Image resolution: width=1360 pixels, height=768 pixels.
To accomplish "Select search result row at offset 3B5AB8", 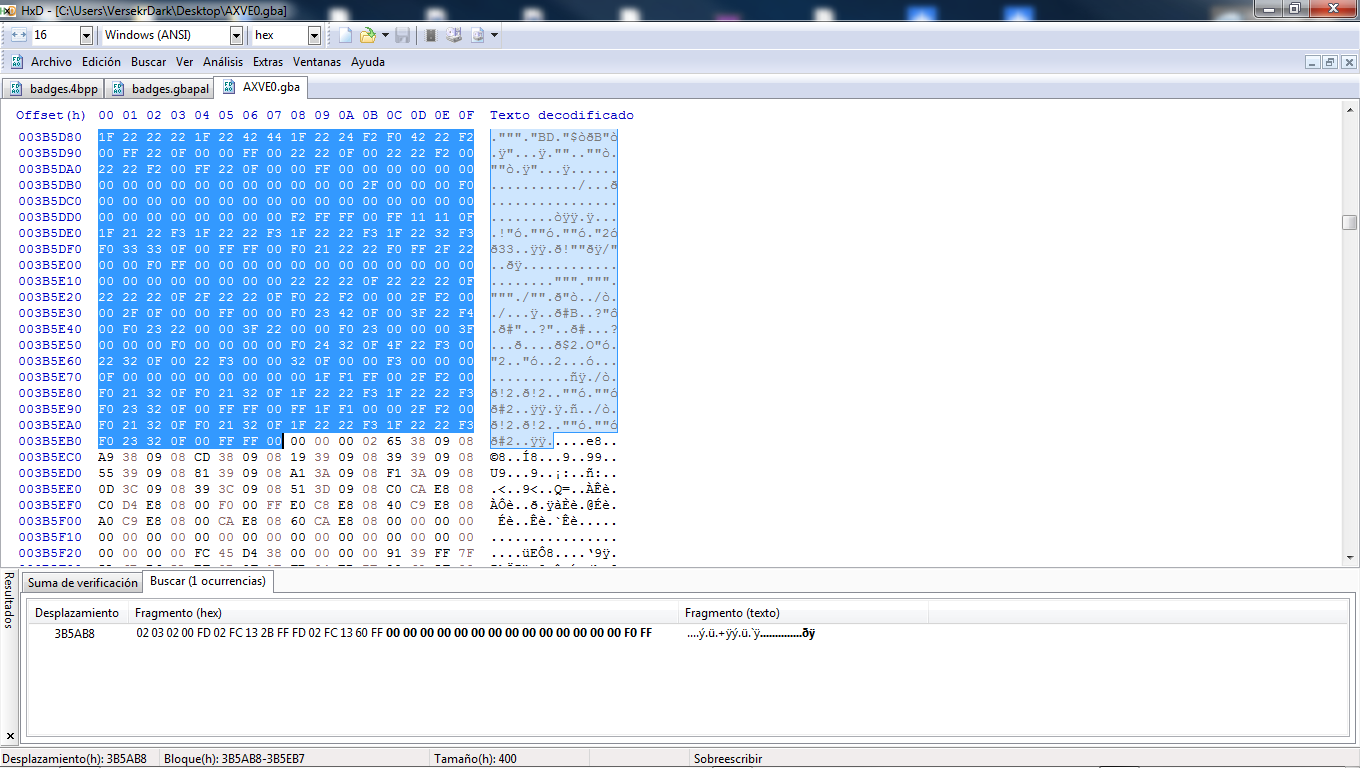I will tap(74, 633).
